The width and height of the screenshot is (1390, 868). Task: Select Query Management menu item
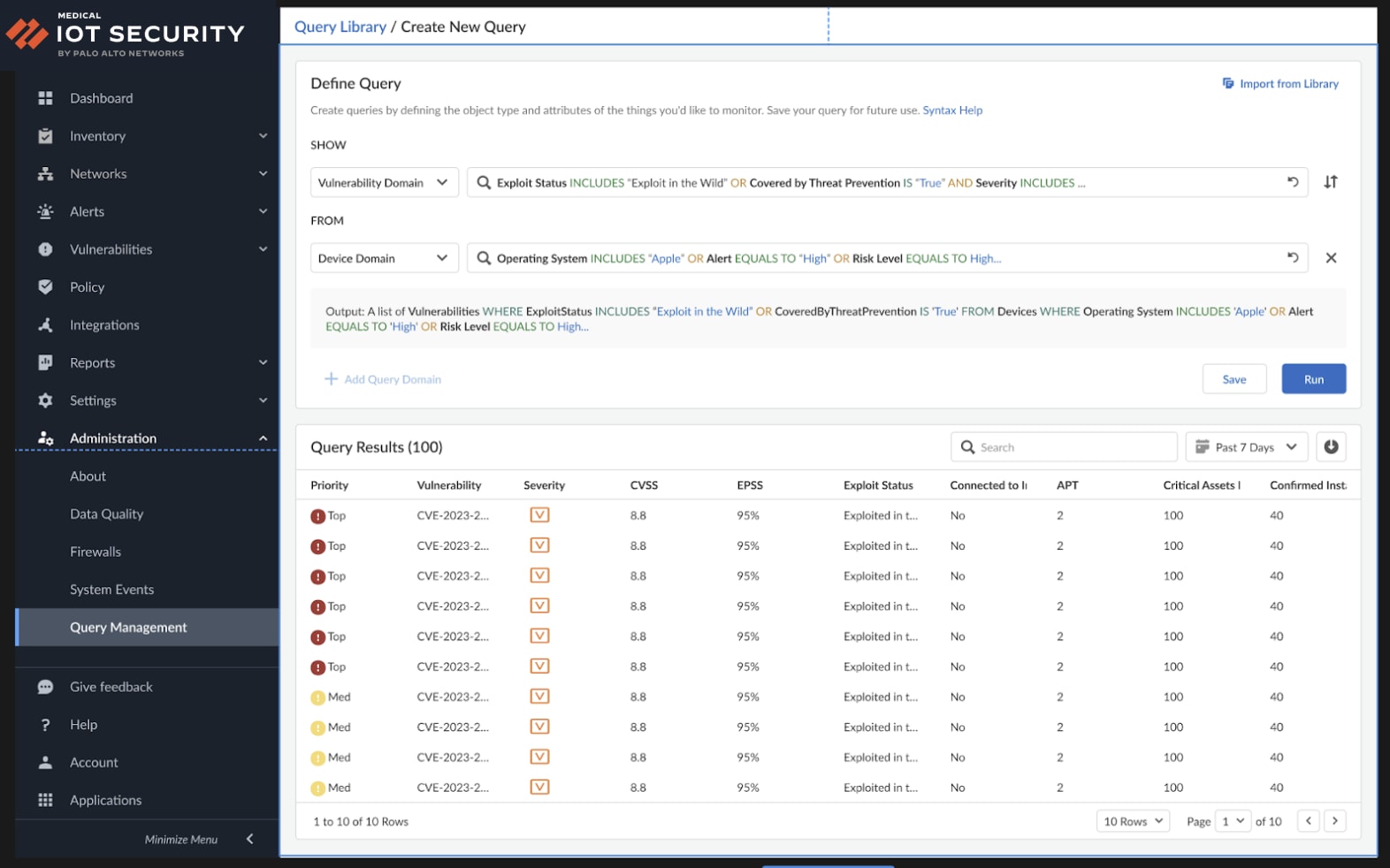coord(147,628)
